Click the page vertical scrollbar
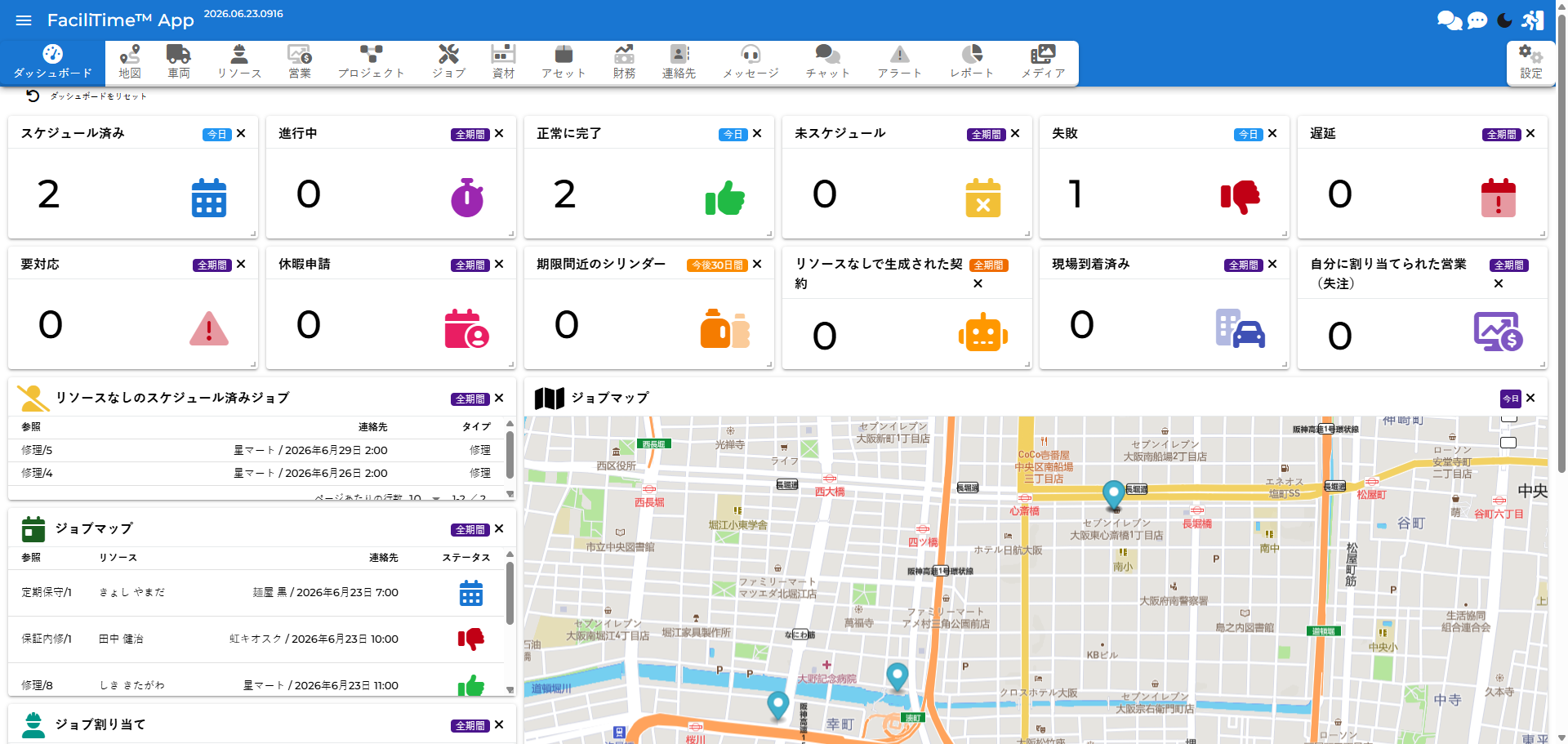 click(x=1561, y=245)
